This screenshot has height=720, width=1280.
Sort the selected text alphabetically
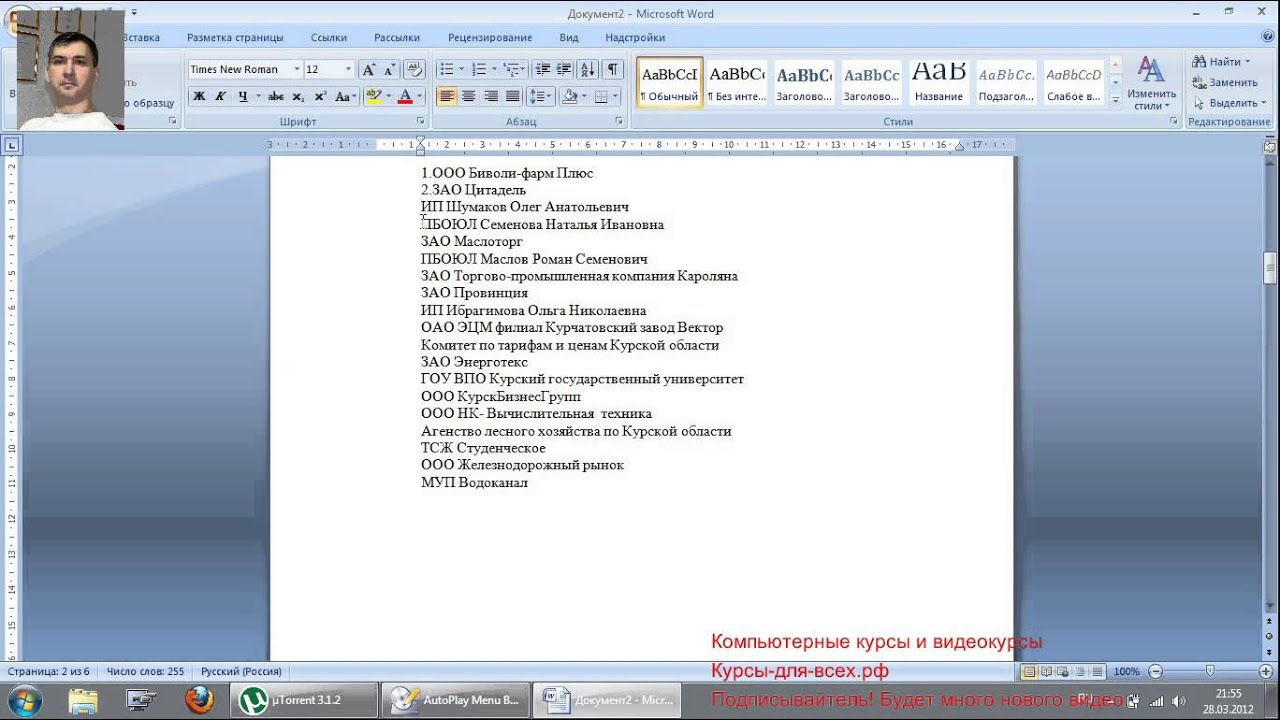(x=588, y=69)
